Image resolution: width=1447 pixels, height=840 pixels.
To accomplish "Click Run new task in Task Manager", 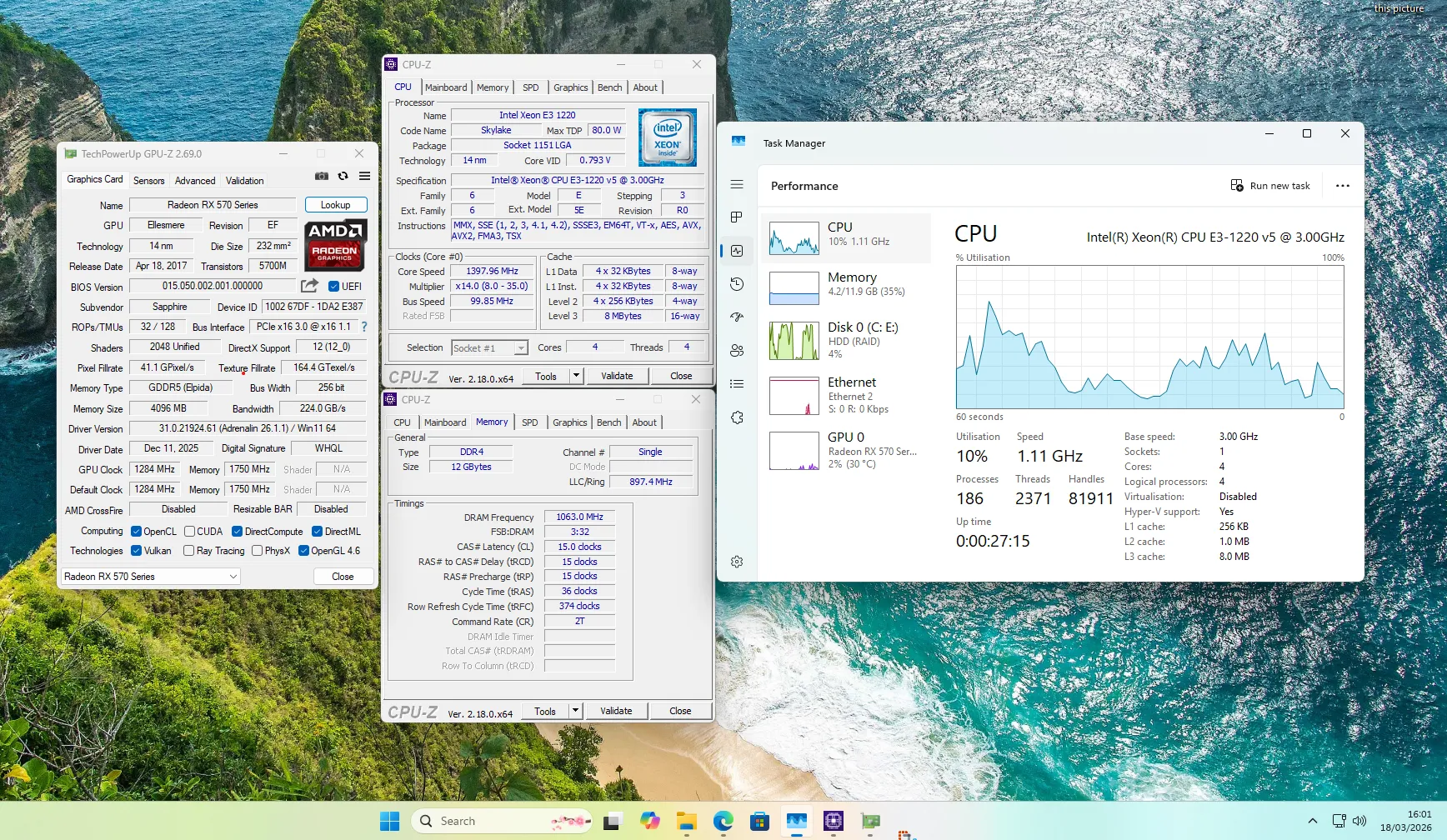I will click(x=1270, y=186).
